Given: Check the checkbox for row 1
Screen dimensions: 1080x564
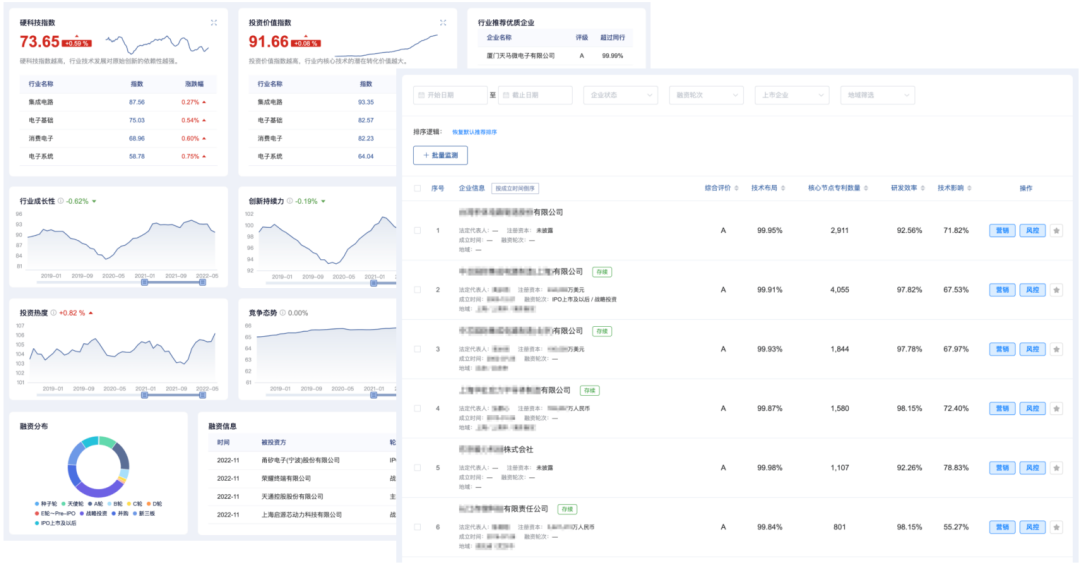Looking at the screenshot, I should pyautogui.click(x=418, y=231).
